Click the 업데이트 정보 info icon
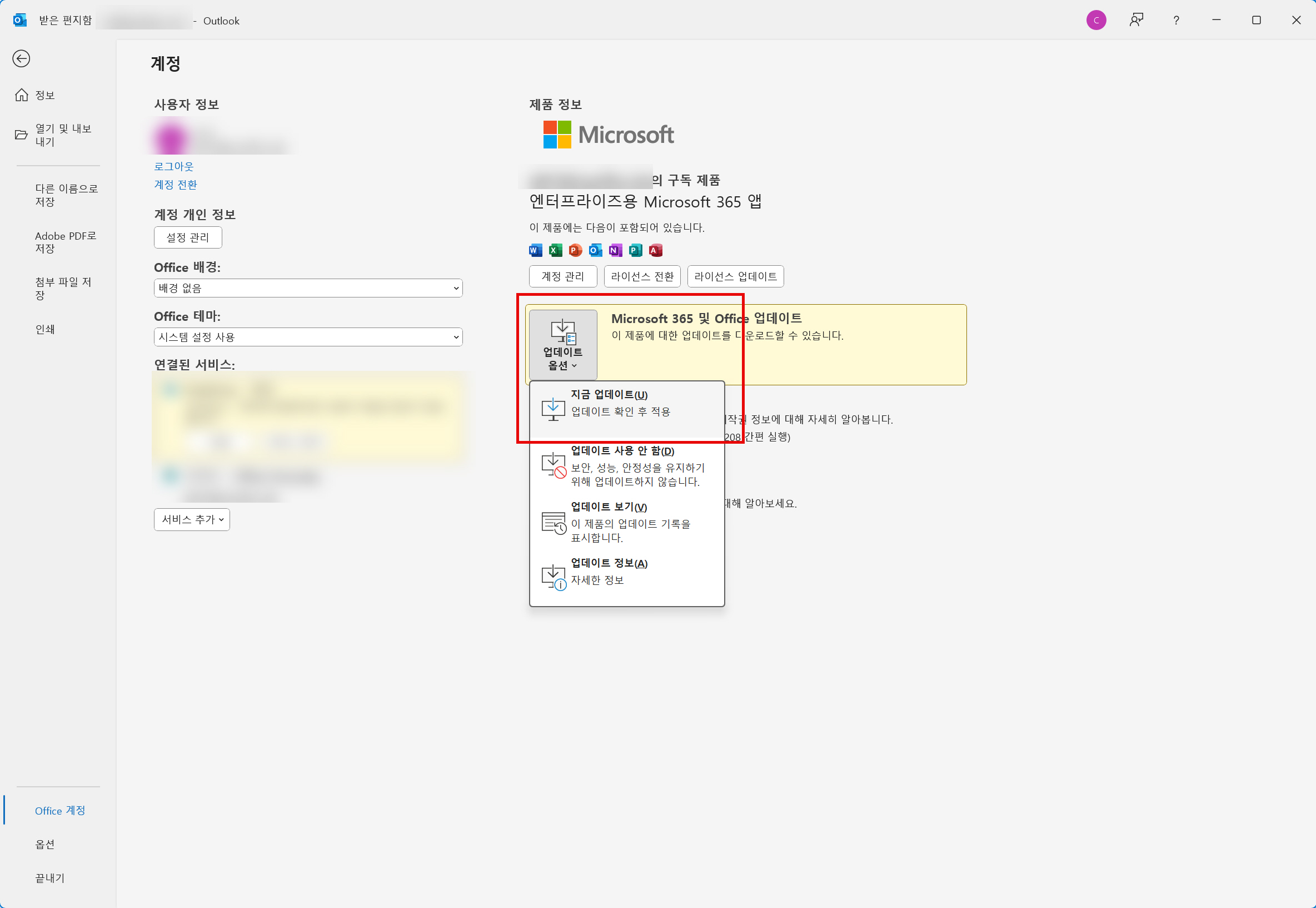This screenshot has width=1316, height=908. coord(554,577)
